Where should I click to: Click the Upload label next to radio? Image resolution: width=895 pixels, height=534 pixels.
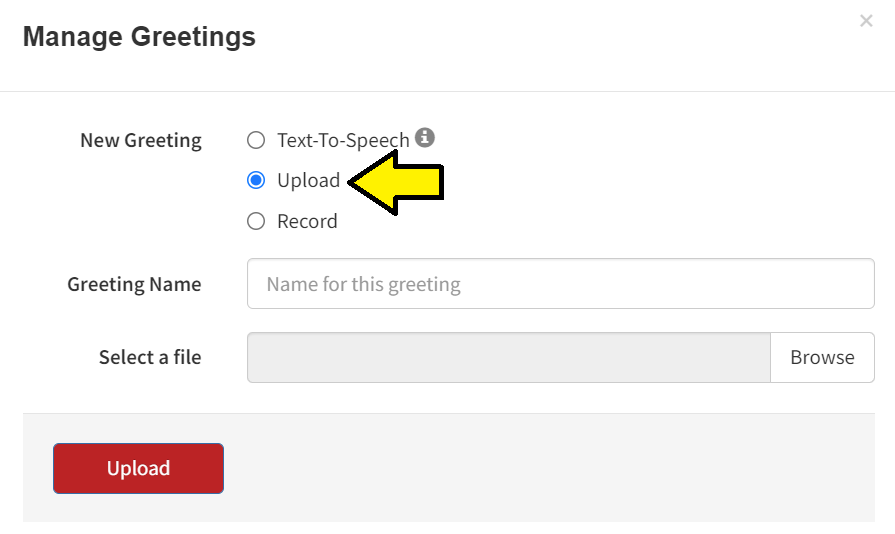[x=308, y=181]
